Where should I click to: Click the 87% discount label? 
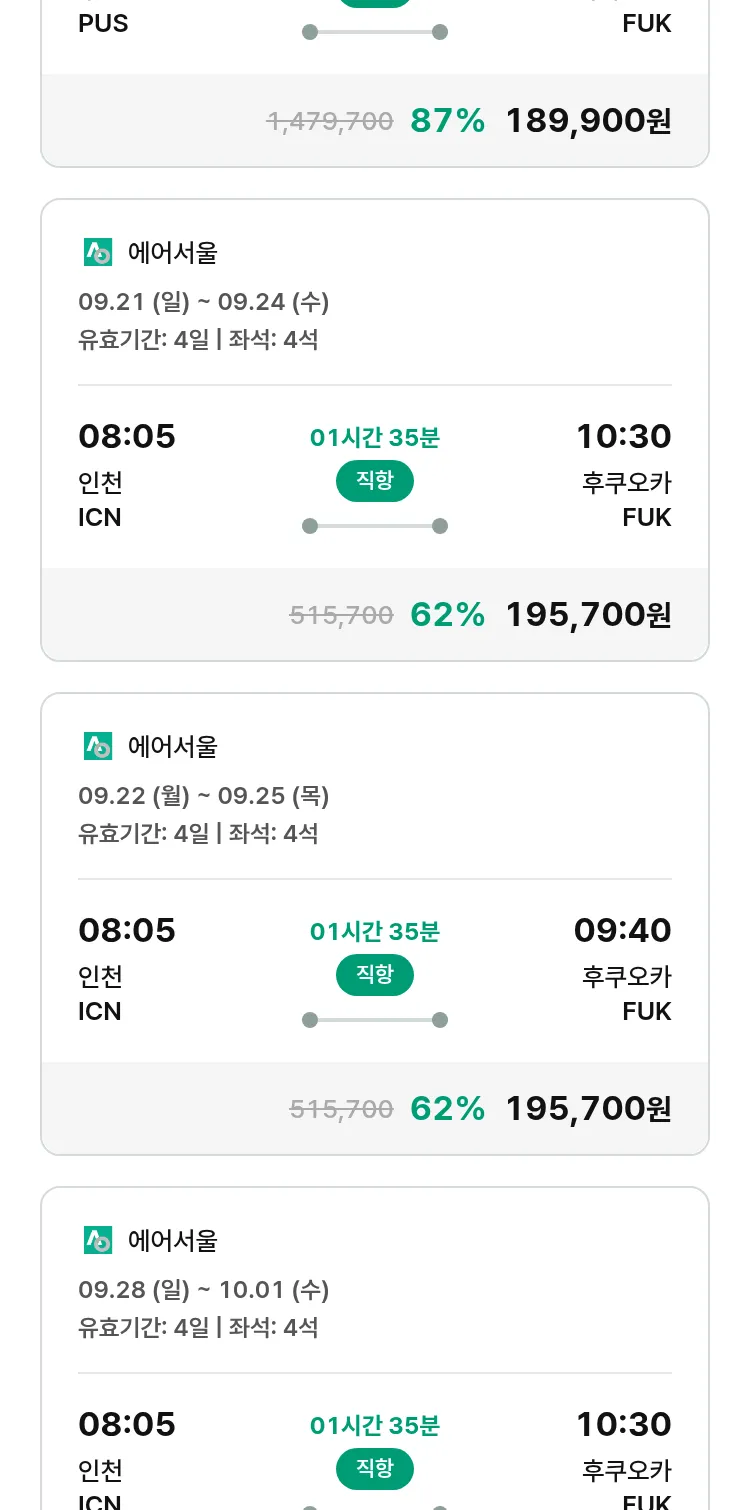pos(447,121)
